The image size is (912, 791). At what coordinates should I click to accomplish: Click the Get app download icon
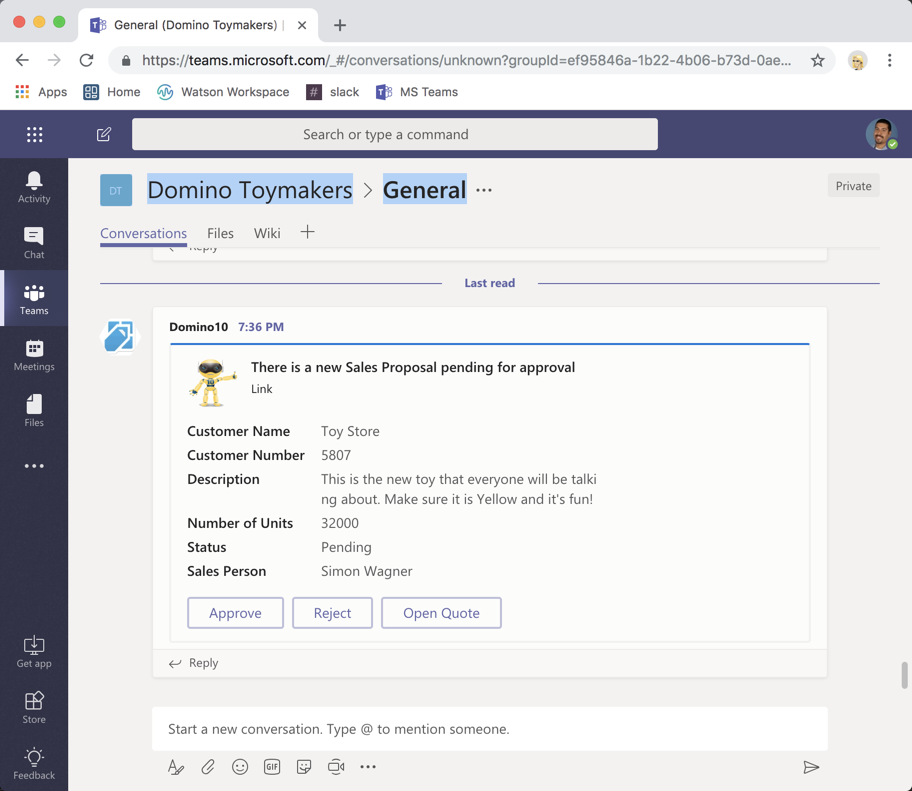tap(34, 651)
